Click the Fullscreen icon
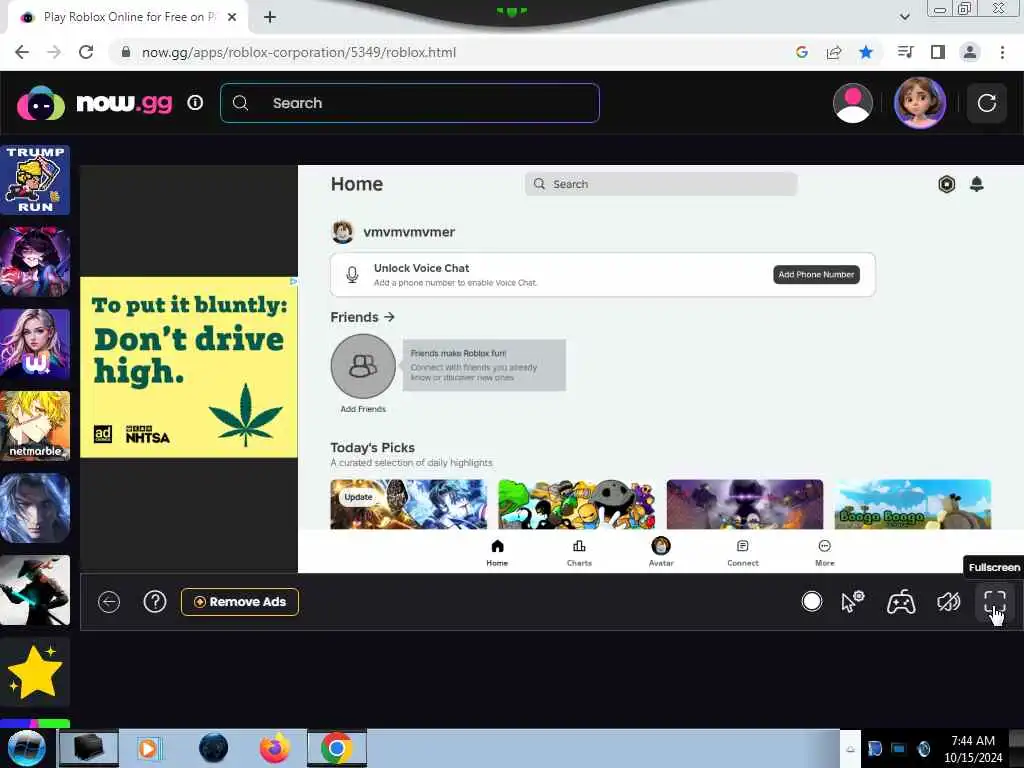Image resolution: width=1024 pixels, height=768 pixels. click(995, 601)
